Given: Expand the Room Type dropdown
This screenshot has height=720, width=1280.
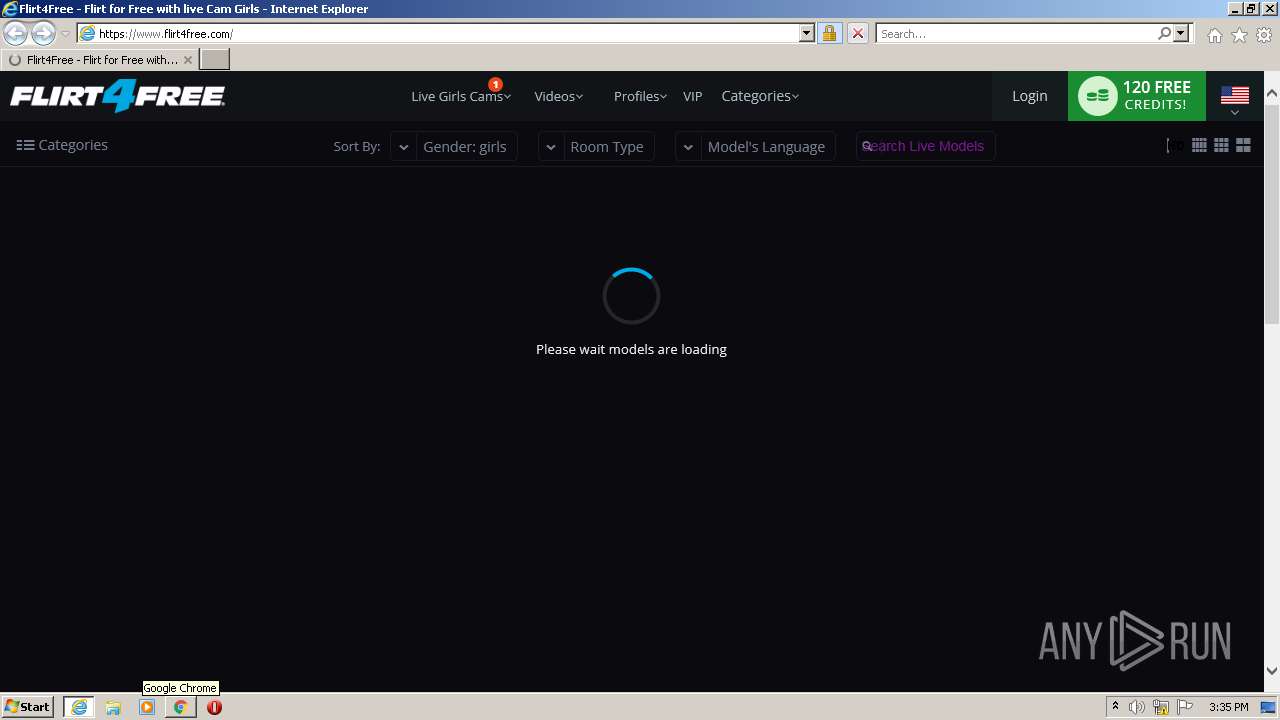Looking at the screenshot, I should pos(597,146).
